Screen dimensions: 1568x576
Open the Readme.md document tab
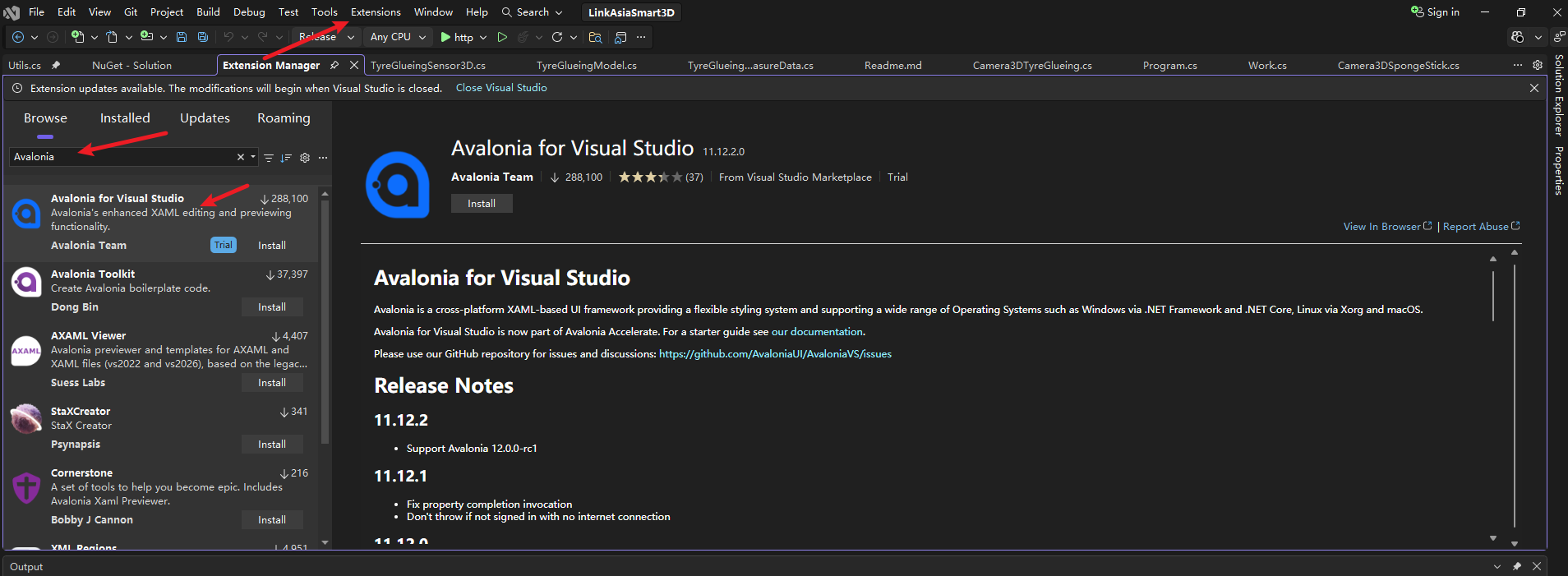tap(892, 65)
